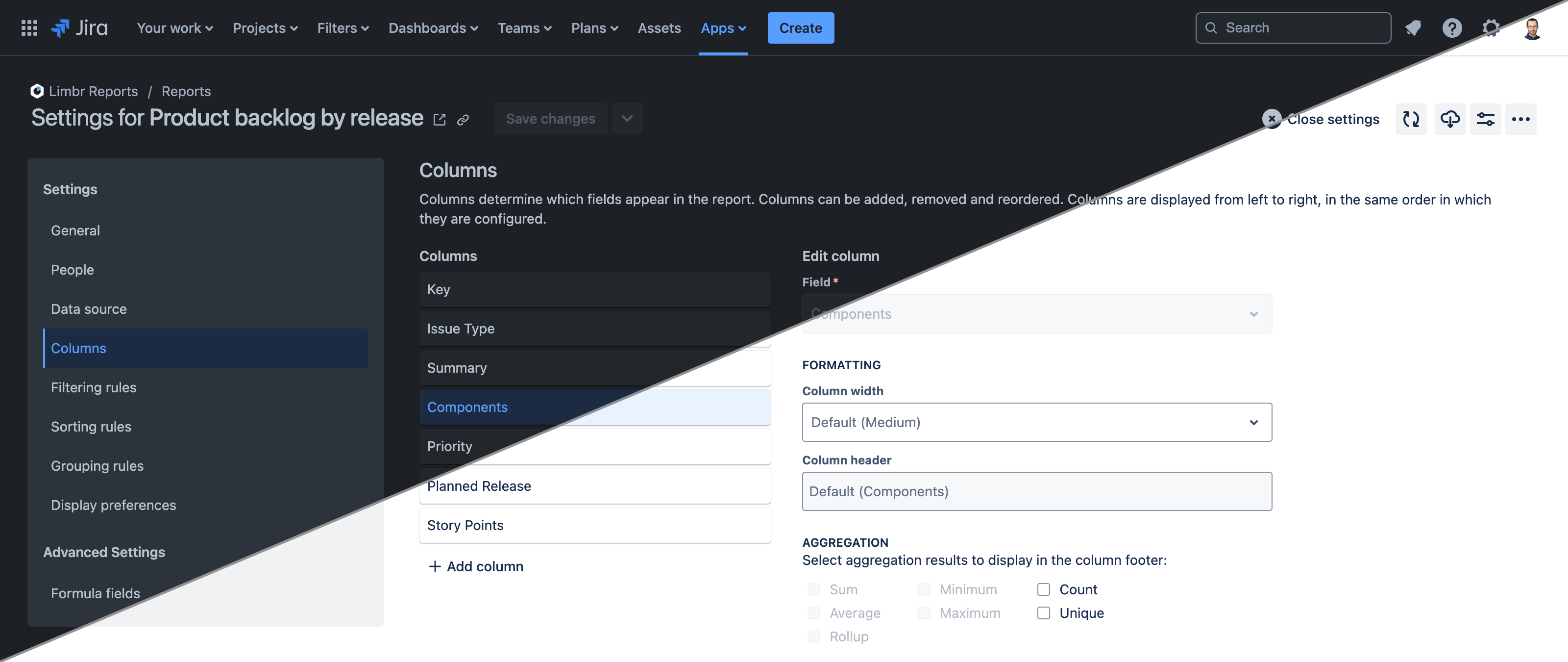
Task: Click the Limbr Reports logo icon
Action: click(x=37, y=91)
